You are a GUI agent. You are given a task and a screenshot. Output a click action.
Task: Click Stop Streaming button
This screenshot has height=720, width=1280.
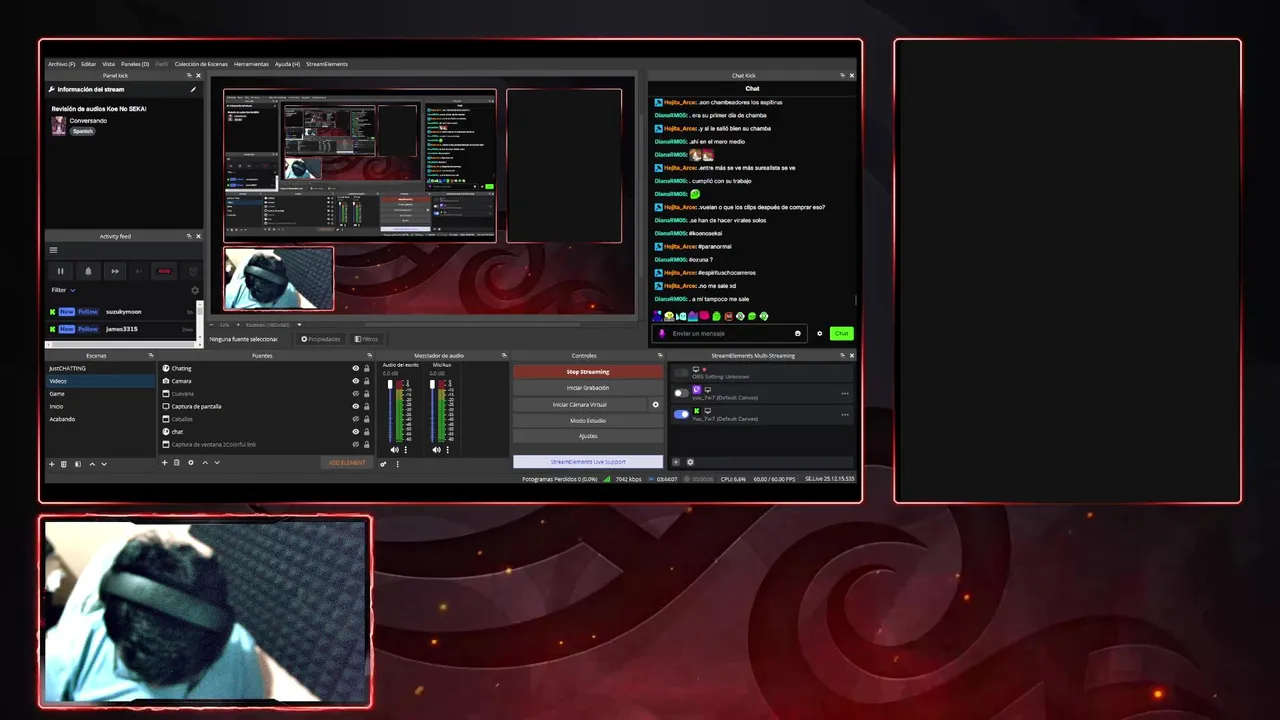click(x=588, y=372)
